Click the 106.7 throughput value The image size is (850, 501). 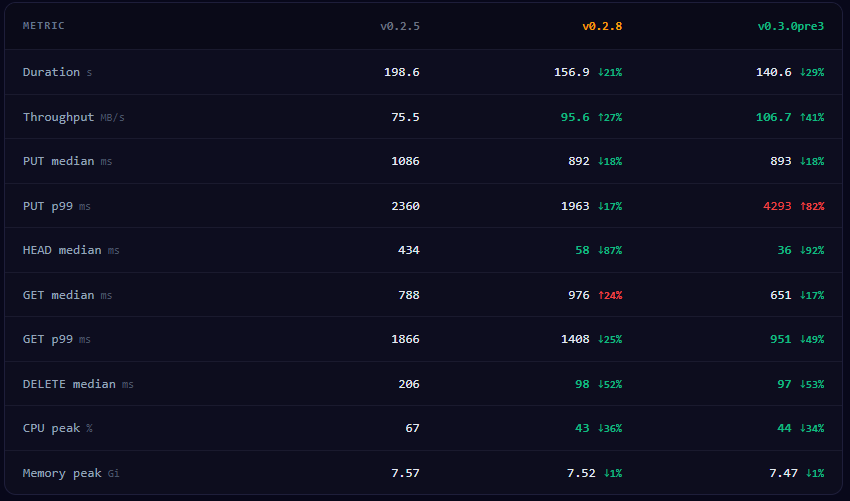773,117
